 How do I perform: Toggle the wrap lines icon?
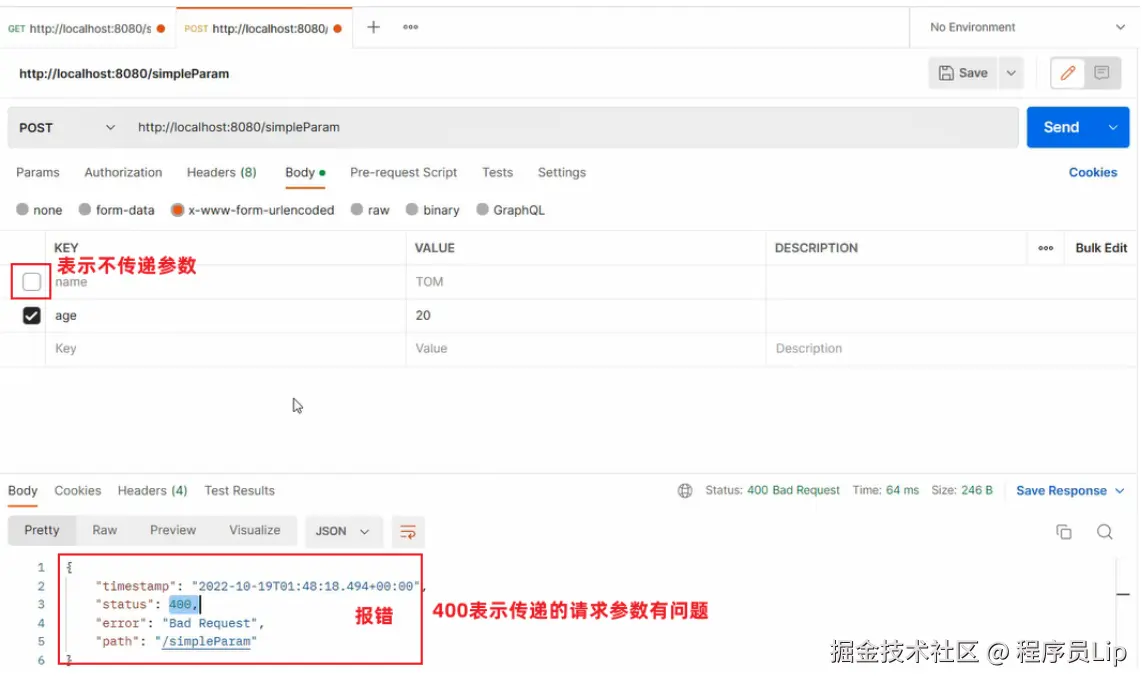[408, 532]
